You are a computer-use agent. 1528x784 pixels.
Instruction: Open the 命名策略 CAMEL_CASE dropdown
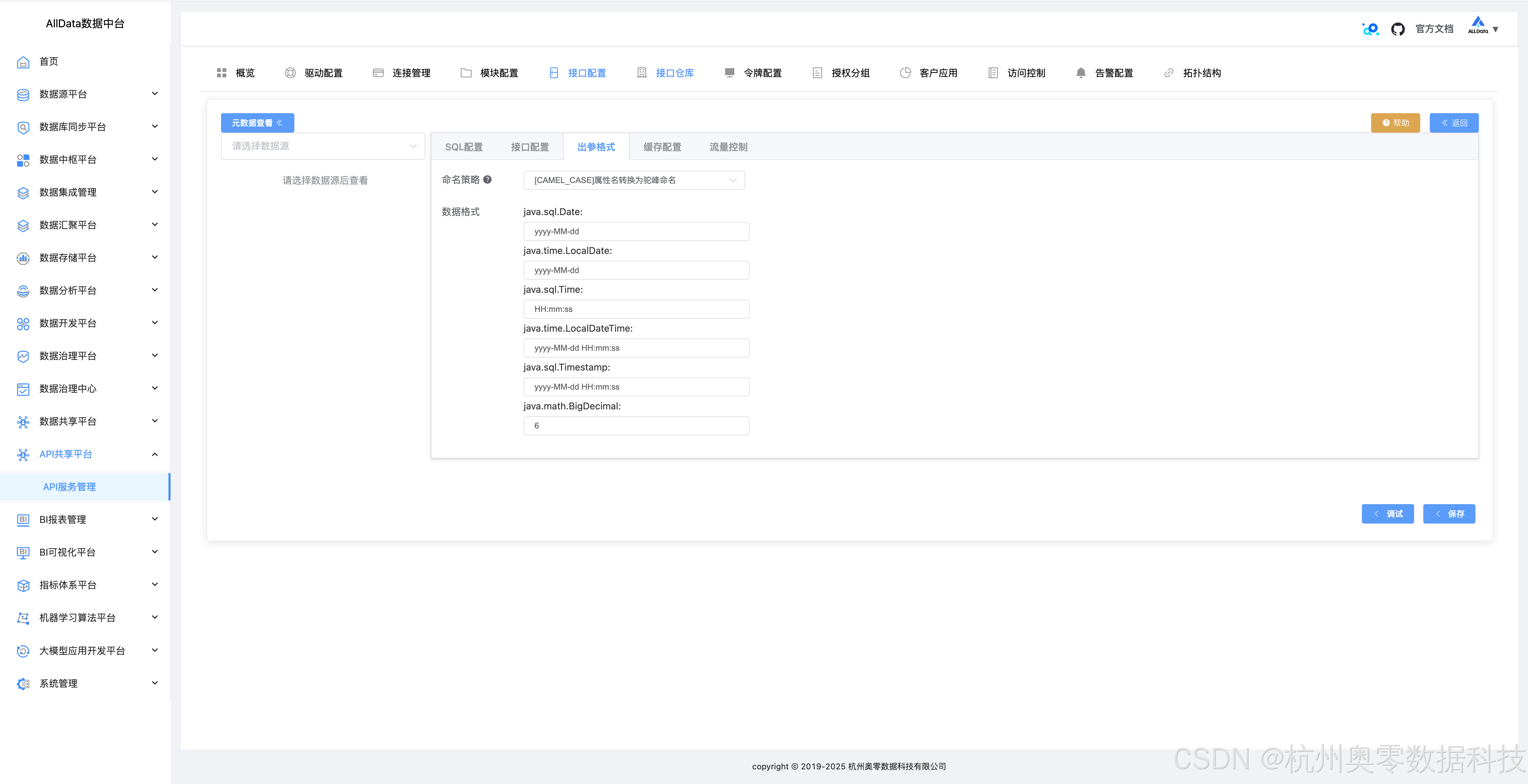click(x=633, y=180)
